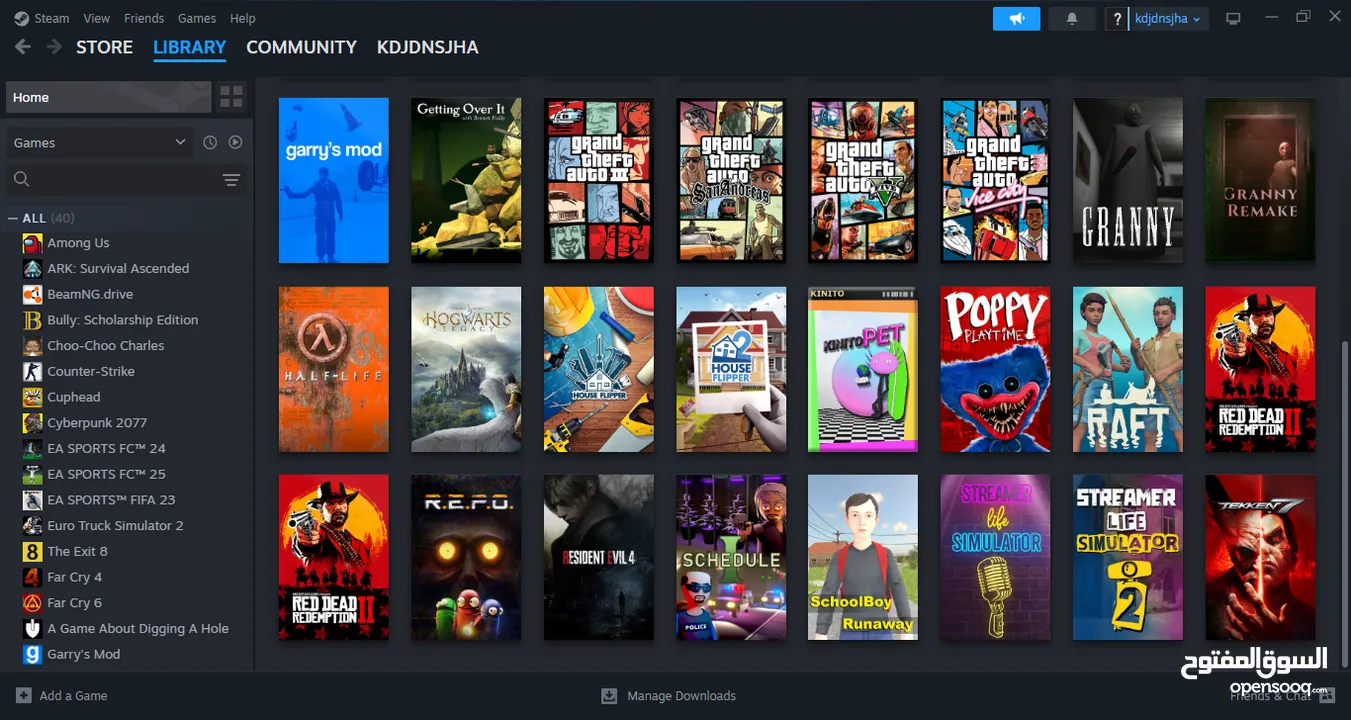Select EA SPORTS FC™ 25 in the list
Image resolution: width=1351 pixels, height=720 pixels.
point(106,474)
